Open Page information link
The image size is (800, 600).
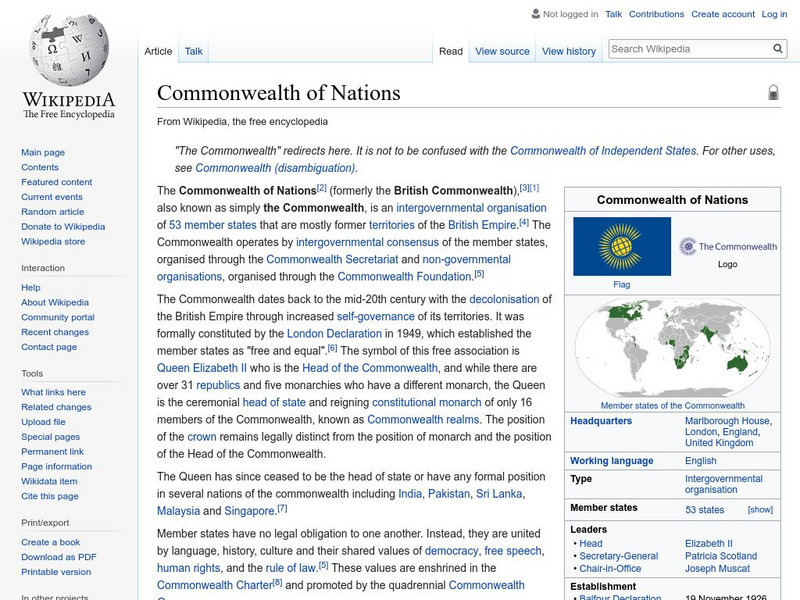click(x=57, y=466)
